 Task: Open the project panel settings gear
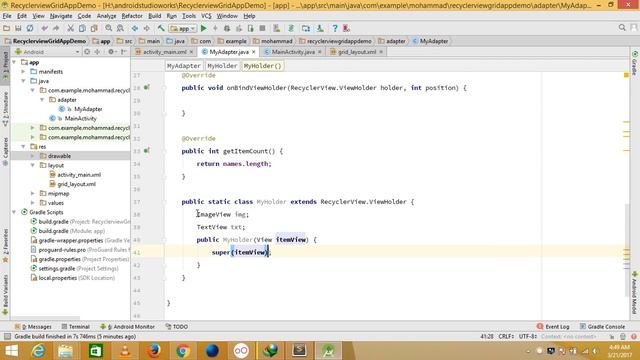[x=111, y=52]
